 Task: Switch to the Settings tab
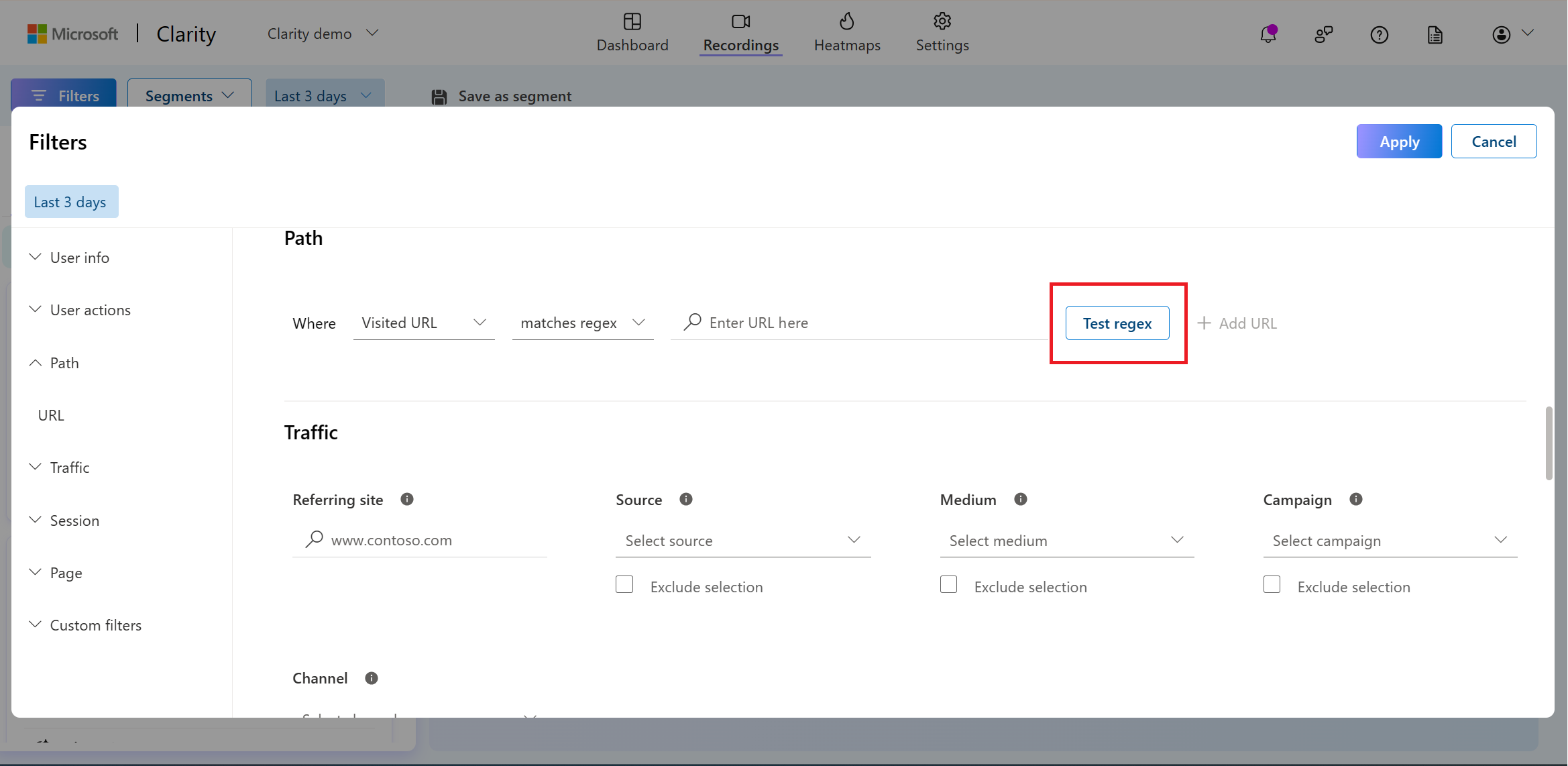click(x=942, y=33)
